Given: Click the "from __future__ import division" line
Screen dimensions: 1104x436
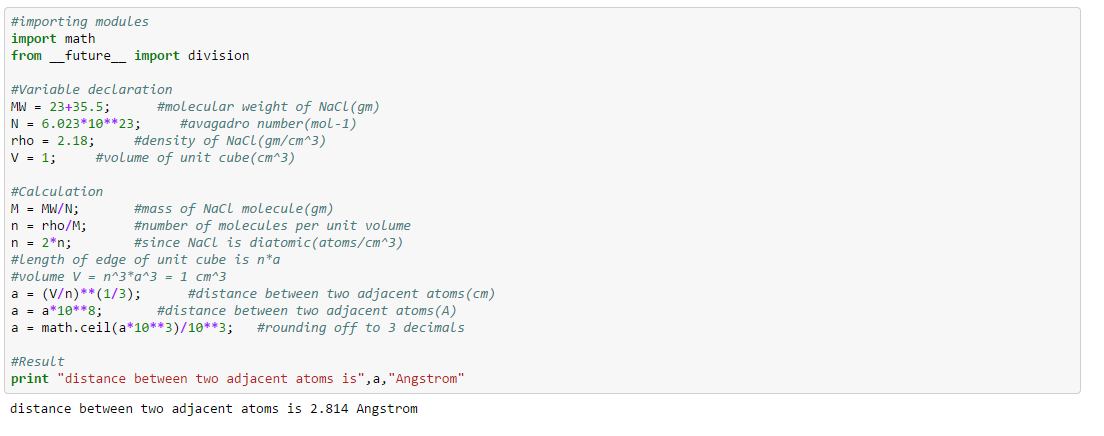Looking at the screenshot, I should tap(130, 55).
